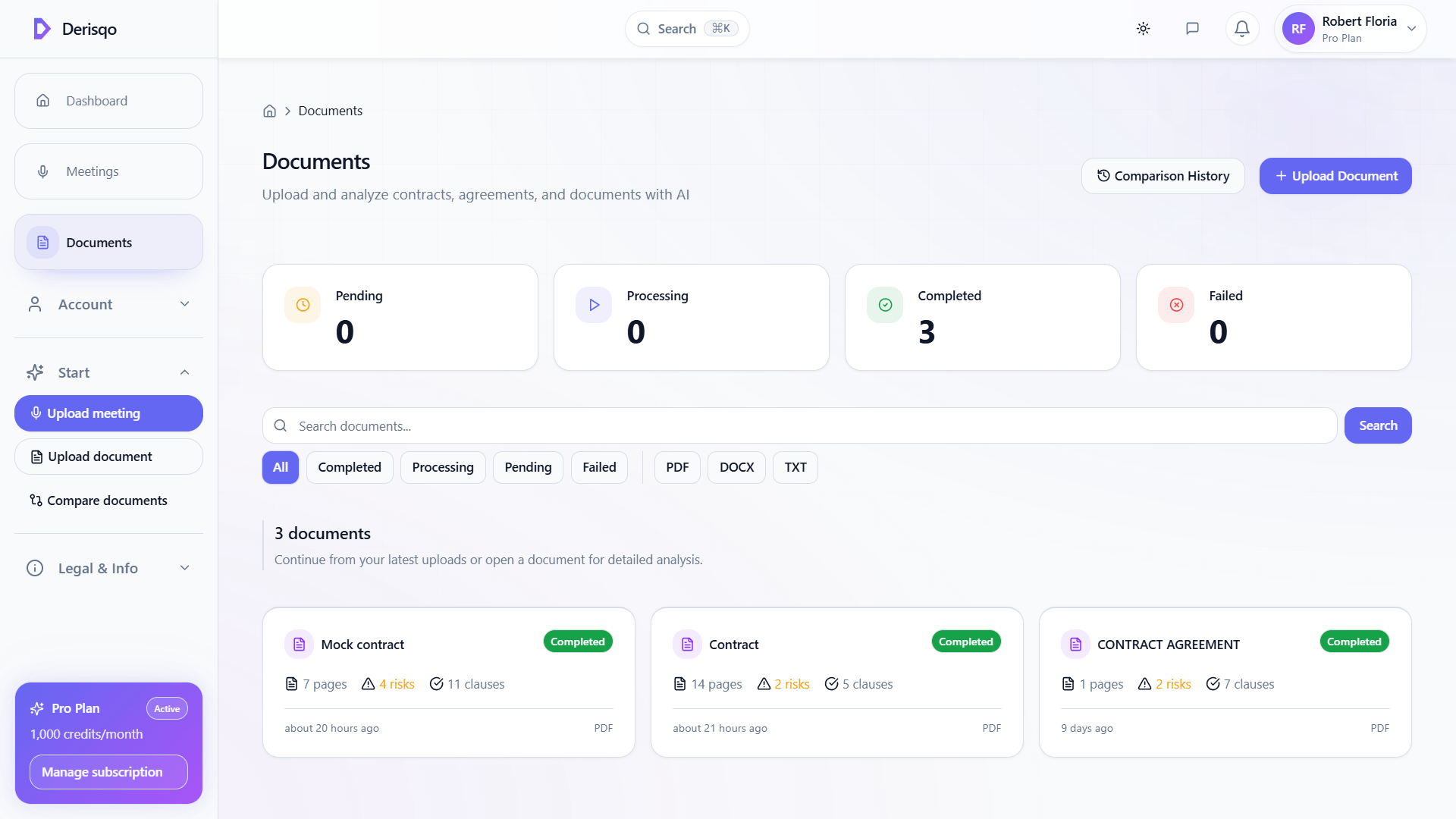Click the home breadcrumb icon
This screenshot has height=819, width=1456.
pyautogui.click(x=269, y=111)
